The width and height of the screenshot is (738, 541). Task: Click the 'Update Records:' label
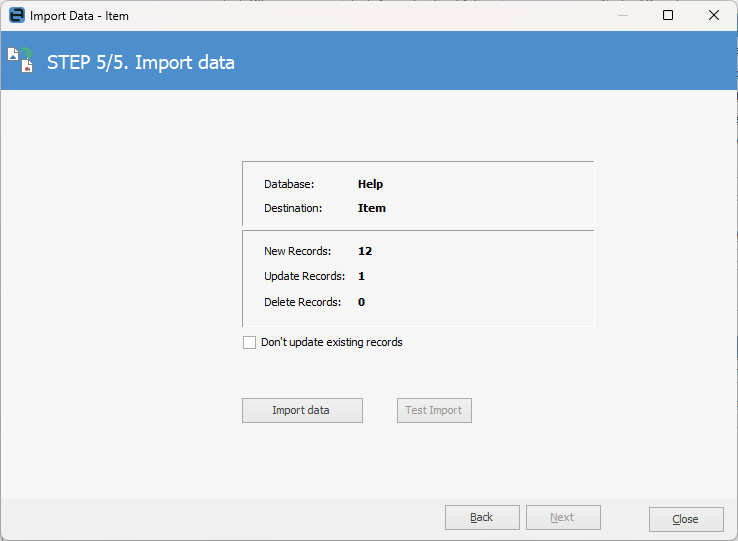305,276
